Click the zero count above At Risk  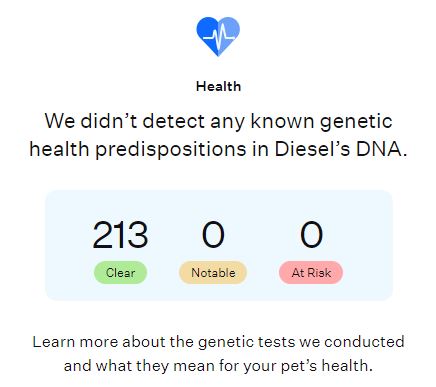(x=311, y=235)
